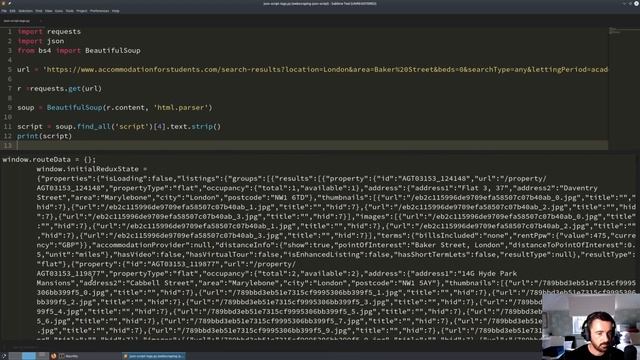Switch to first virtual desktop in pager
This screenshot has width=640, height=360.
point(15,356)
